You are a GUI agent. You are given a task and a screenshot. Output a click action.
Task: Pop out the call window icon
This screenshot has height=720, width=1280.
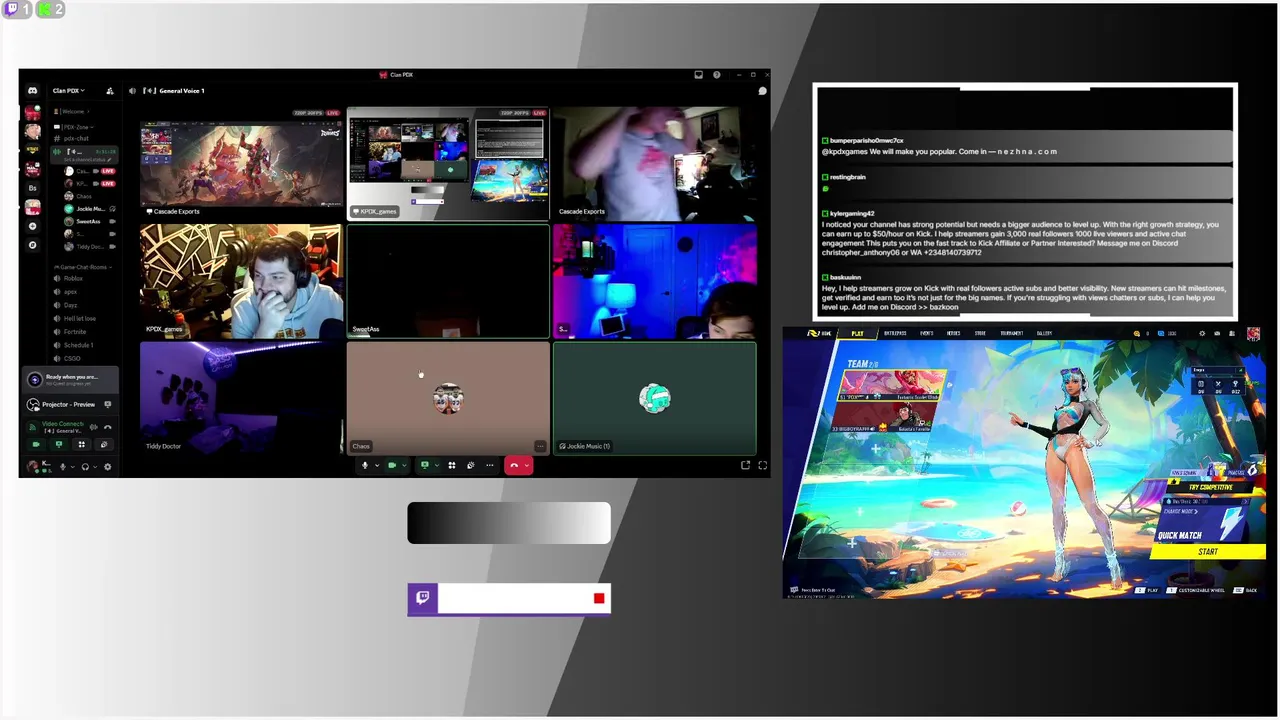click(745, 465)
